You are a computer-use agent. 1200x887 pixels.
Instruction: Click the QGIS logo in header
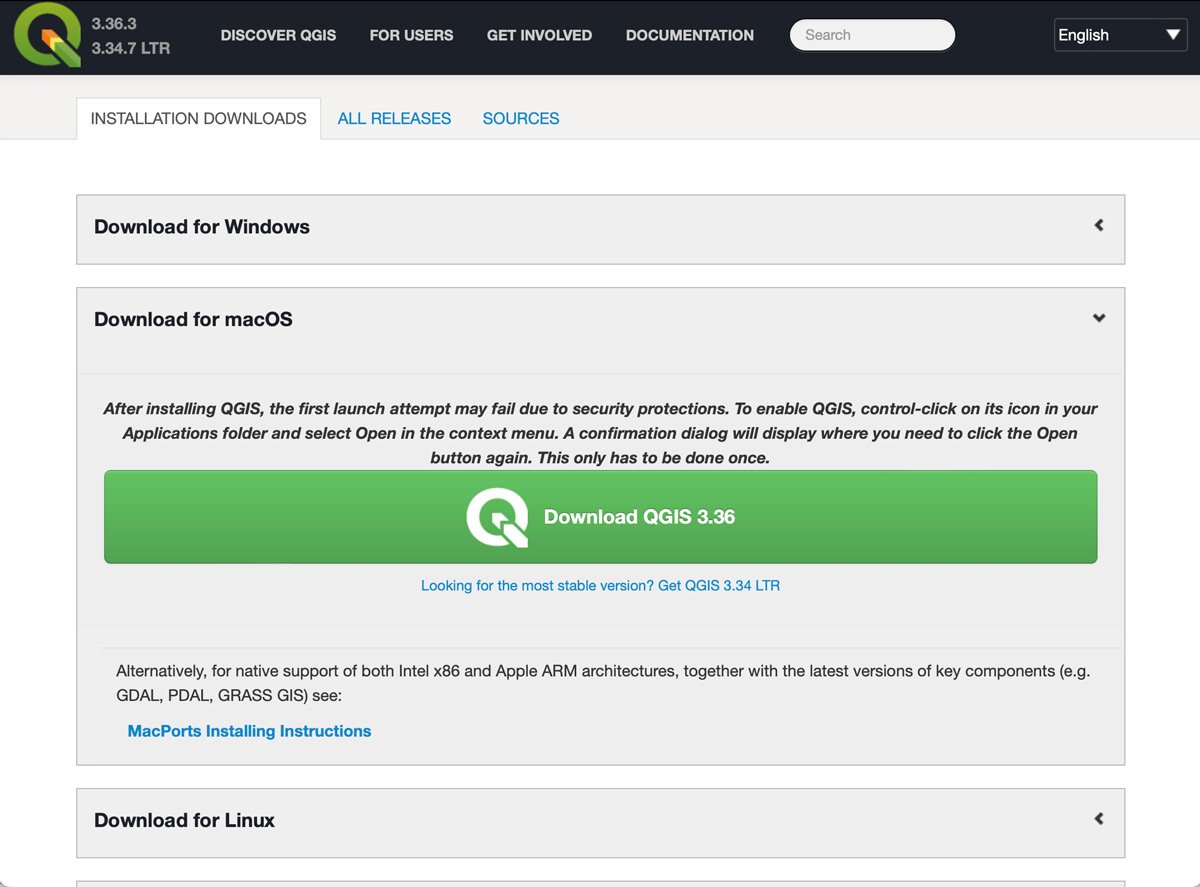click(47, 34)
